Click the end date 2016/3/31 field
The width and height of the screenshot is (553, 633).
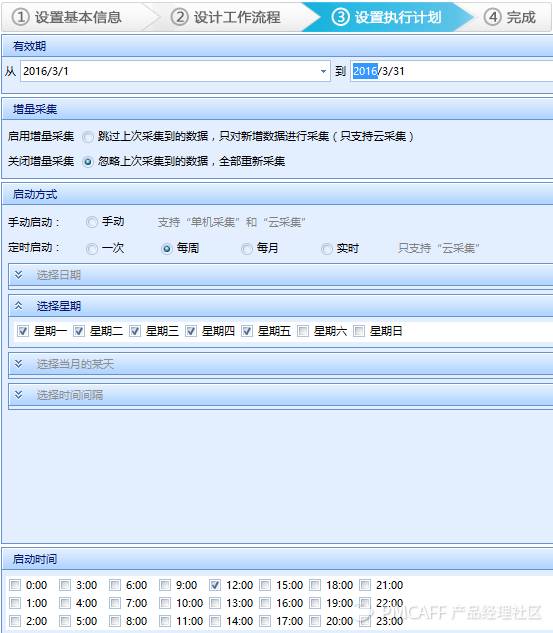(452, 71)
